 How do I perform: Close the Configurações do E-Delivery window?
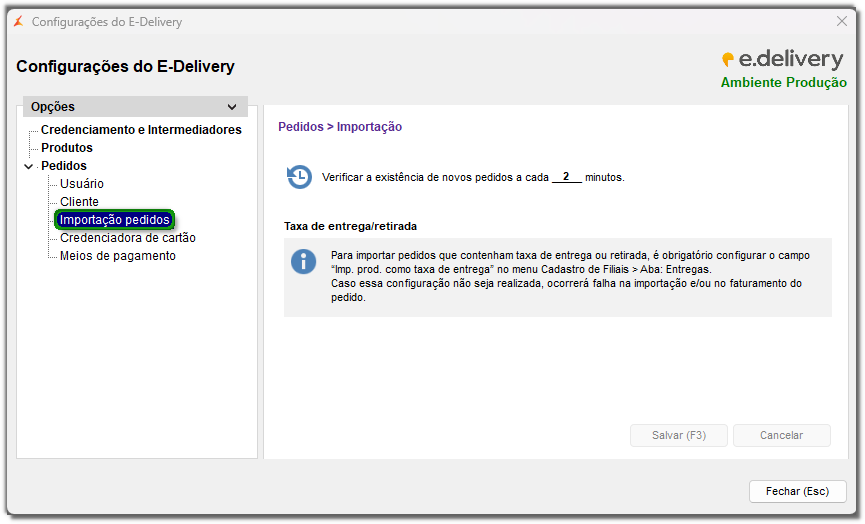(841, 21)
